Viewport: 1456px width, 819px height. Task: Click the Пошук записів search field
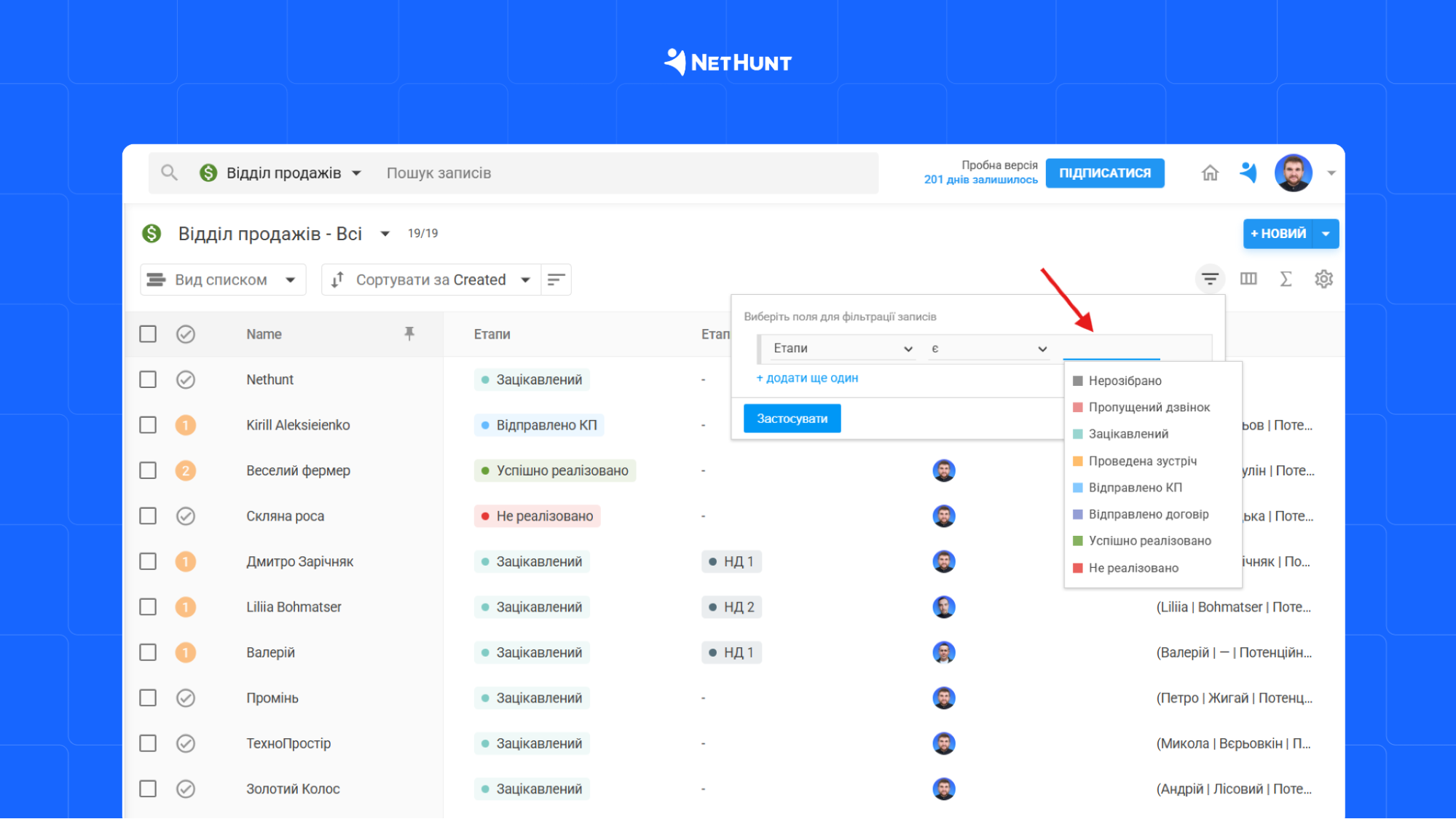(x=626, y=173)
